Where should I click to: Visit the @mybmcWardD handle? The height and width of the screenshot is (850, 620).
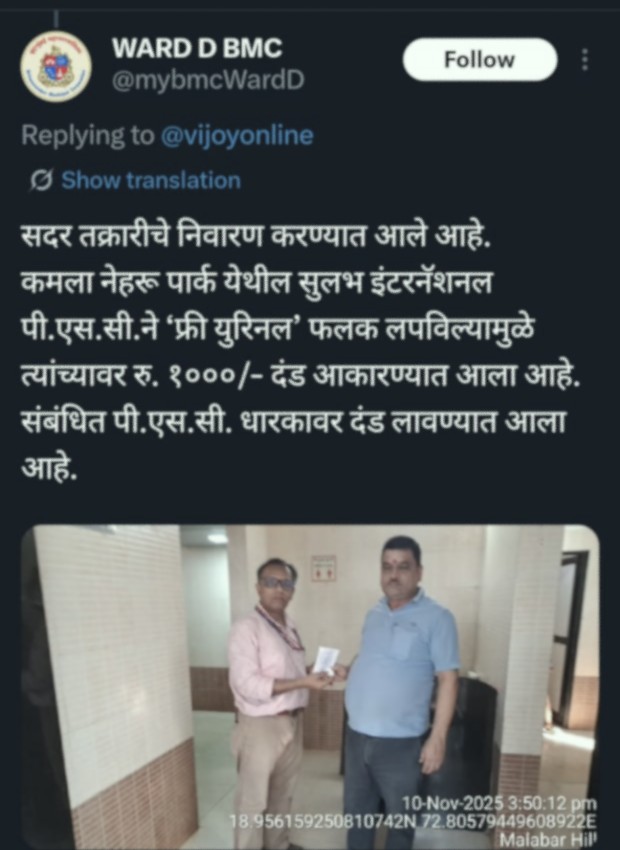(x=208, y=81)
